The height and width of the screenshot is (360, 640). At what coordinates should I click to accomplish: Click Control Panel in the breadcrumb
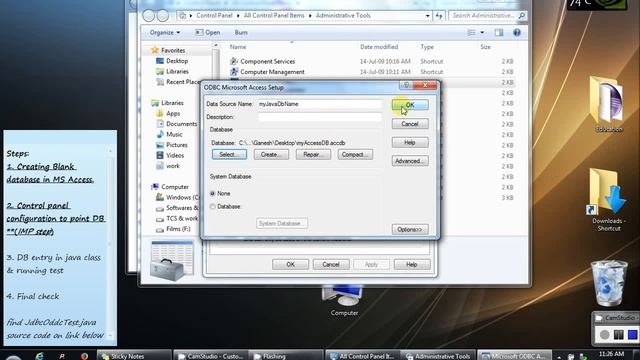[214, 16]
